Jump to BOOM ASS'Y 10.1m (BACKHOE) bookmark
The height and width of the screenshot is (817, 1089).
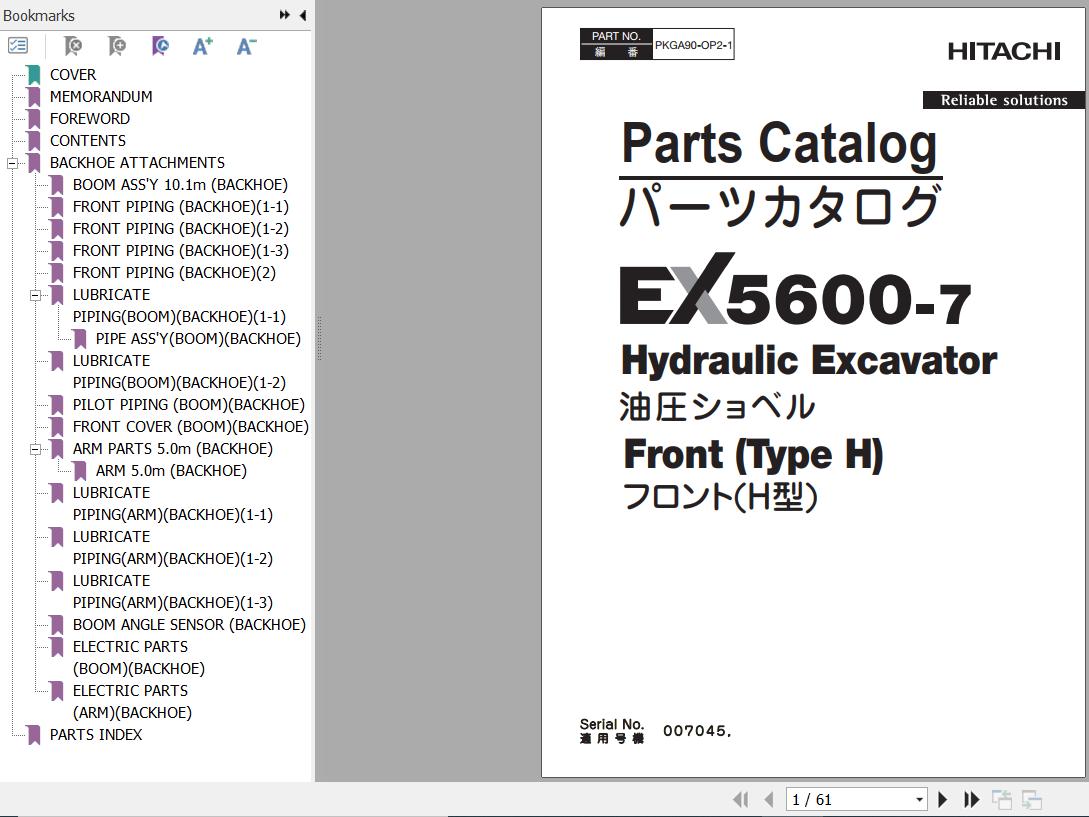180,185
